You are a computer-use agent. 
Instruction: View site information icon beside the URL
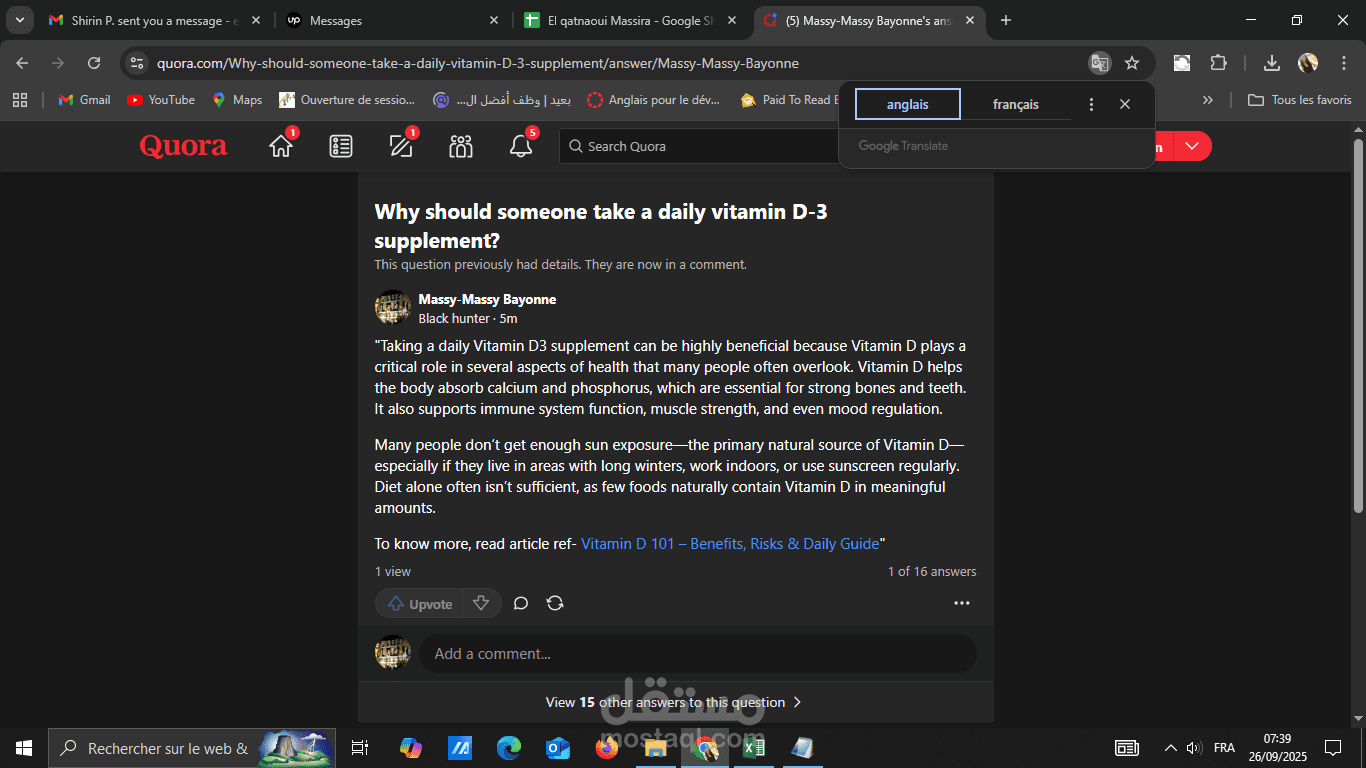[x=138, y=63]
